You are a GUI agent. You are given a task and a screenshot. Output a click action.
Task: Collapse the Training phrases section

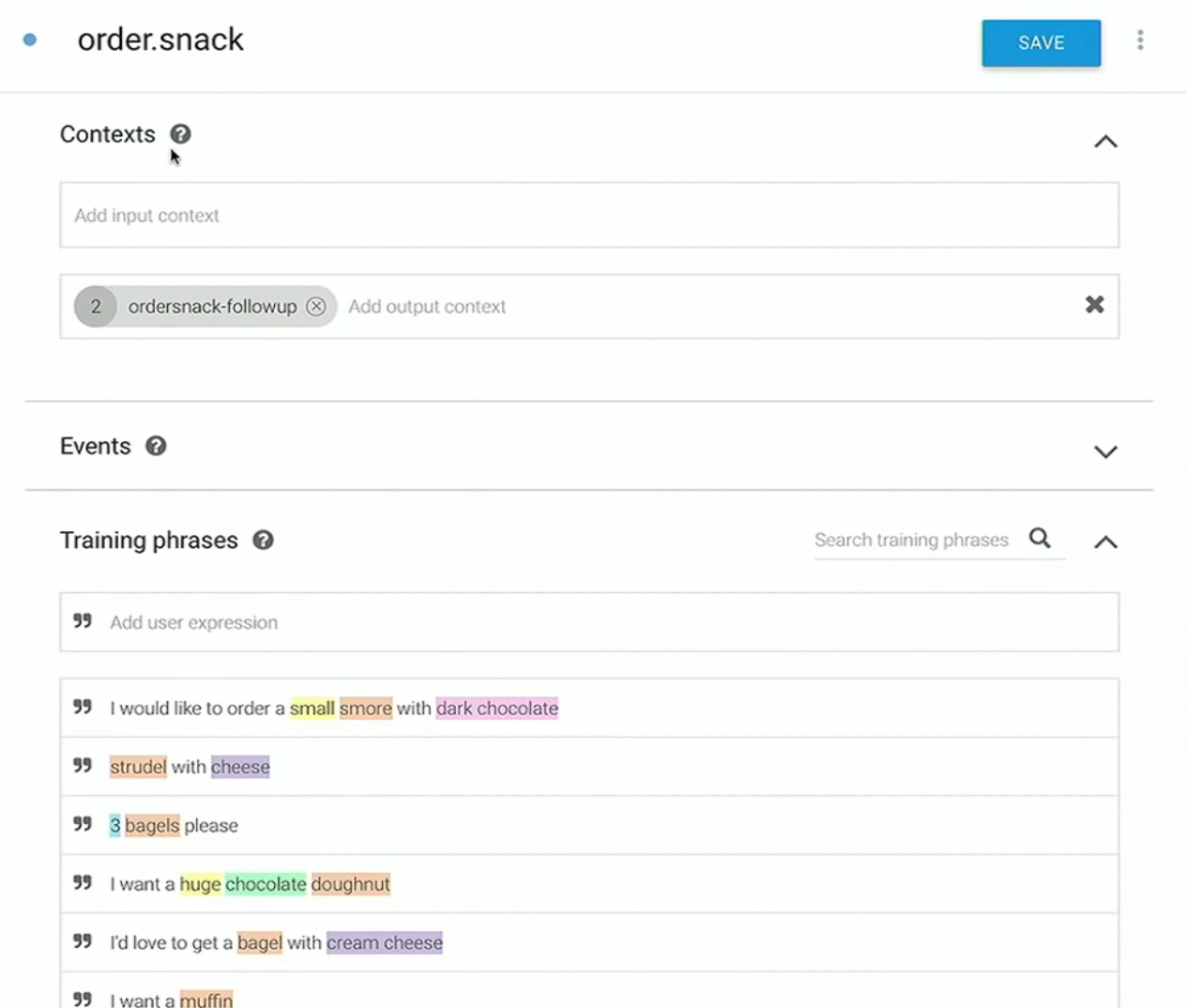coord(1105,542)
